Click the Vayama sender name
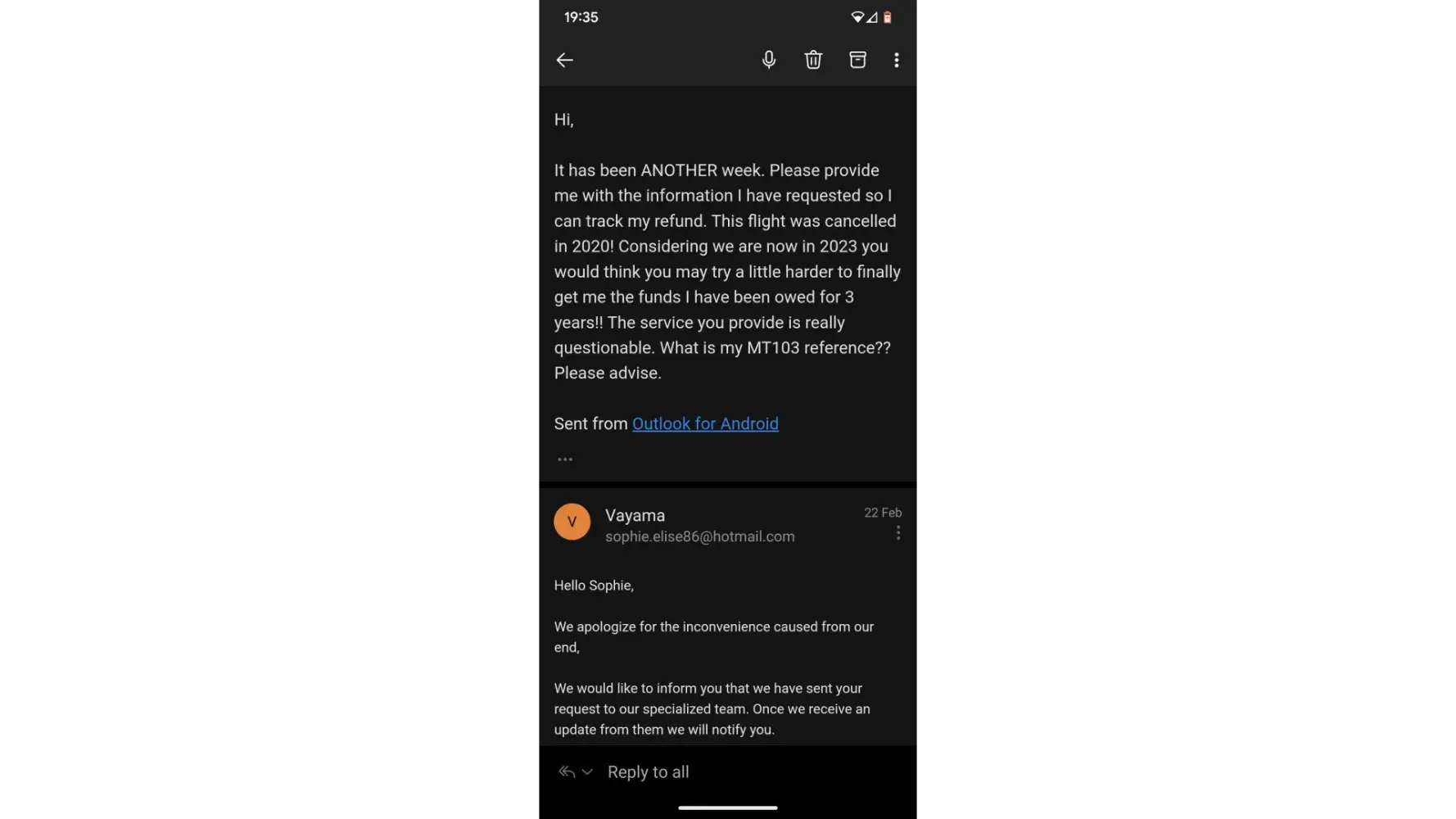Viewport: 1456px width, 819px height. point(635,515)
